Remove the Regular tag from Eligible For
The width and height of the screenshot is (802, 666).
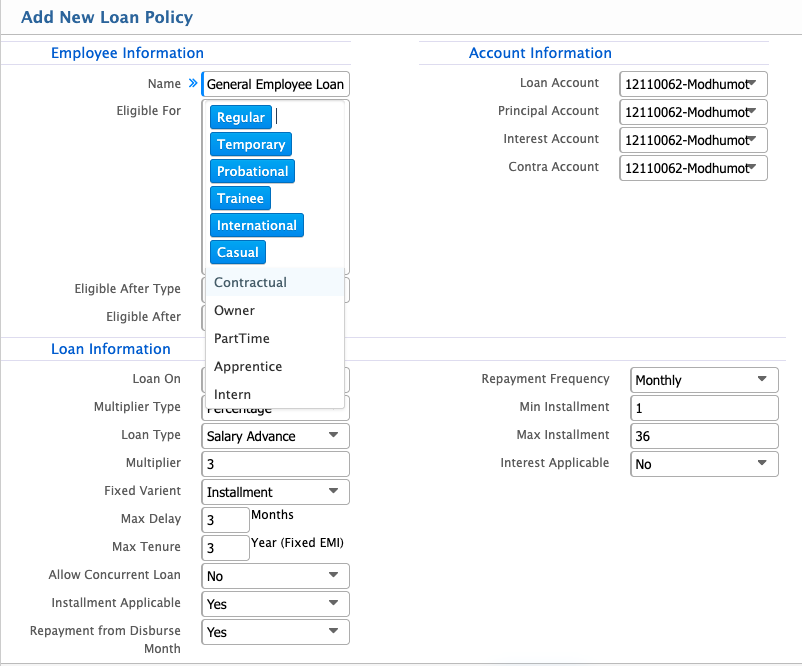click(x=240, y=118)
